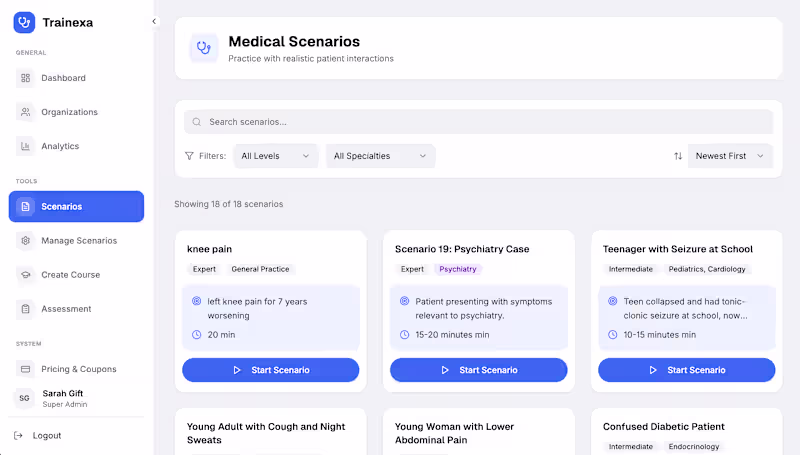This screenshot has height=455, width=800.
Task: Click the Logout icon
Action: pos(19,436)
